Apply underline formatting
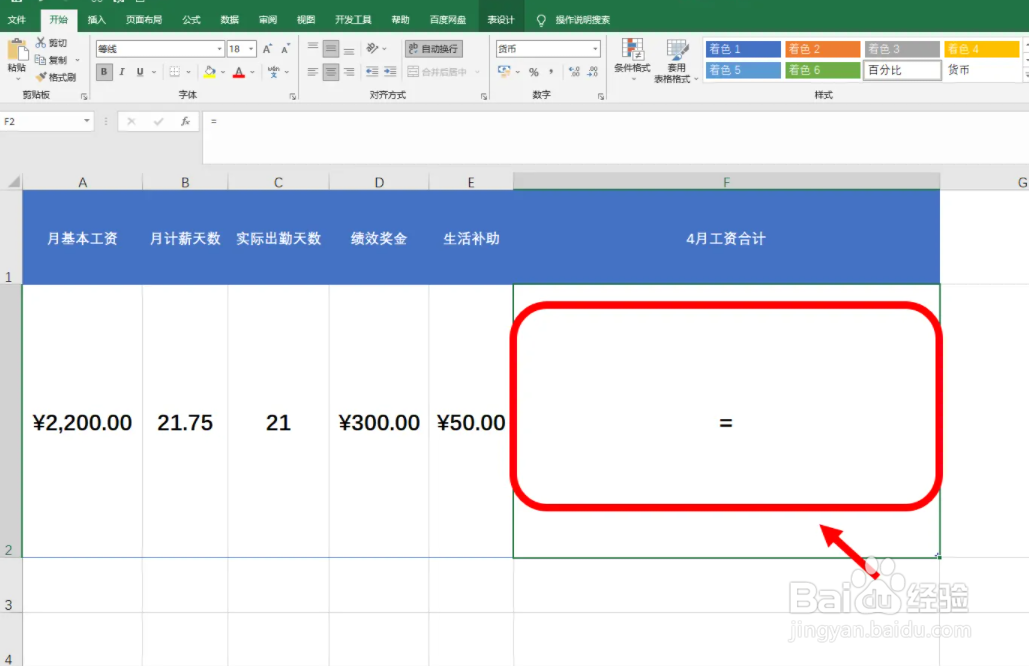This screenshot has height=666, width=1029. point(138,72)
